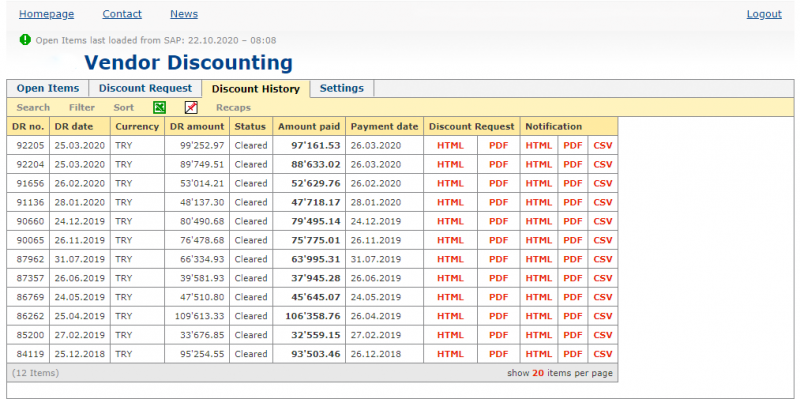The width and height of the screenshot is (800, 399).
Task: Open Discount Request PDF for DR 85200
Action: pyautogui.click(x=498, y=335)
